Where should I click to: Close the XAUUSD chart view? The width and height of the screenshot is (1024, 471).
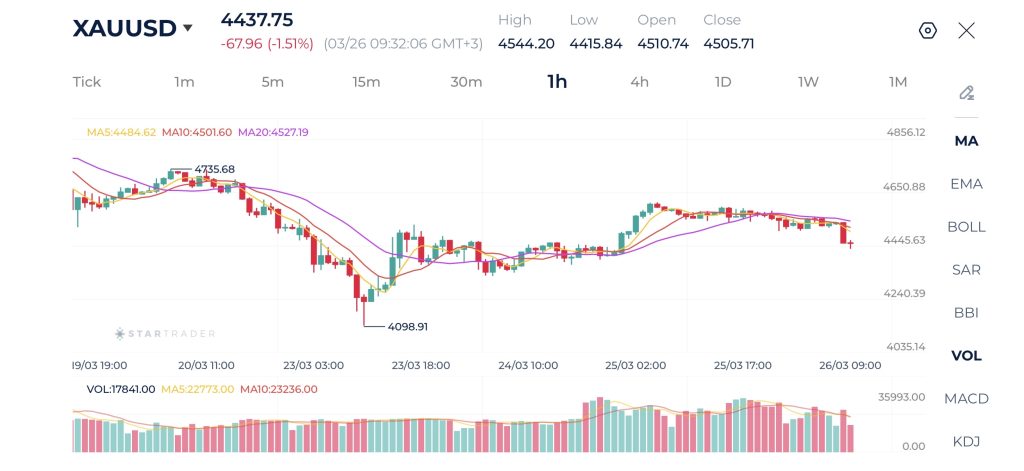click(966, 30)
